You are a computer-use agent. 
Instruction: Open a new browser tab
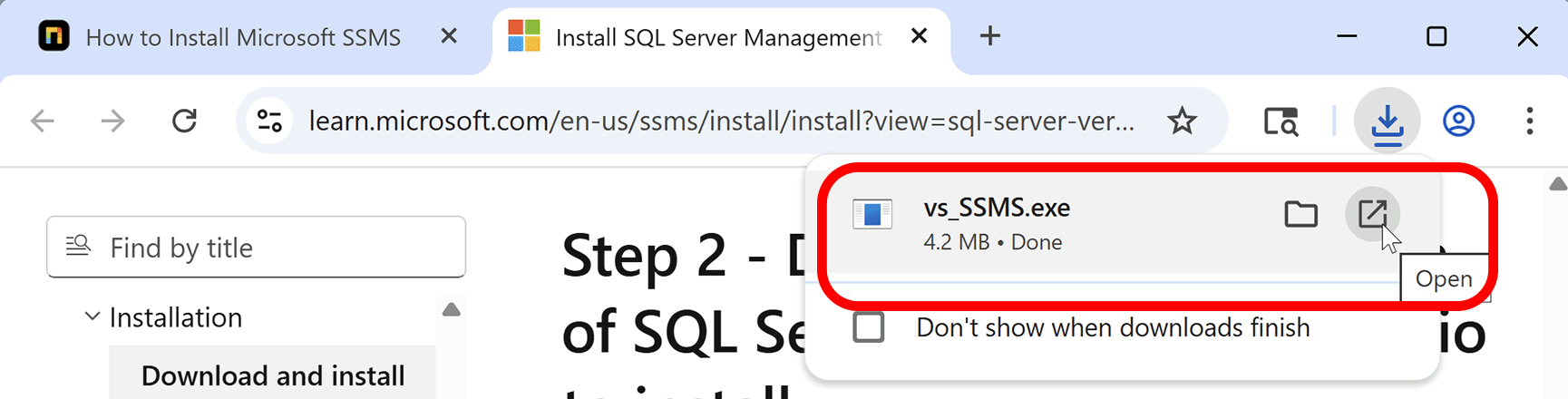(990, 36)
